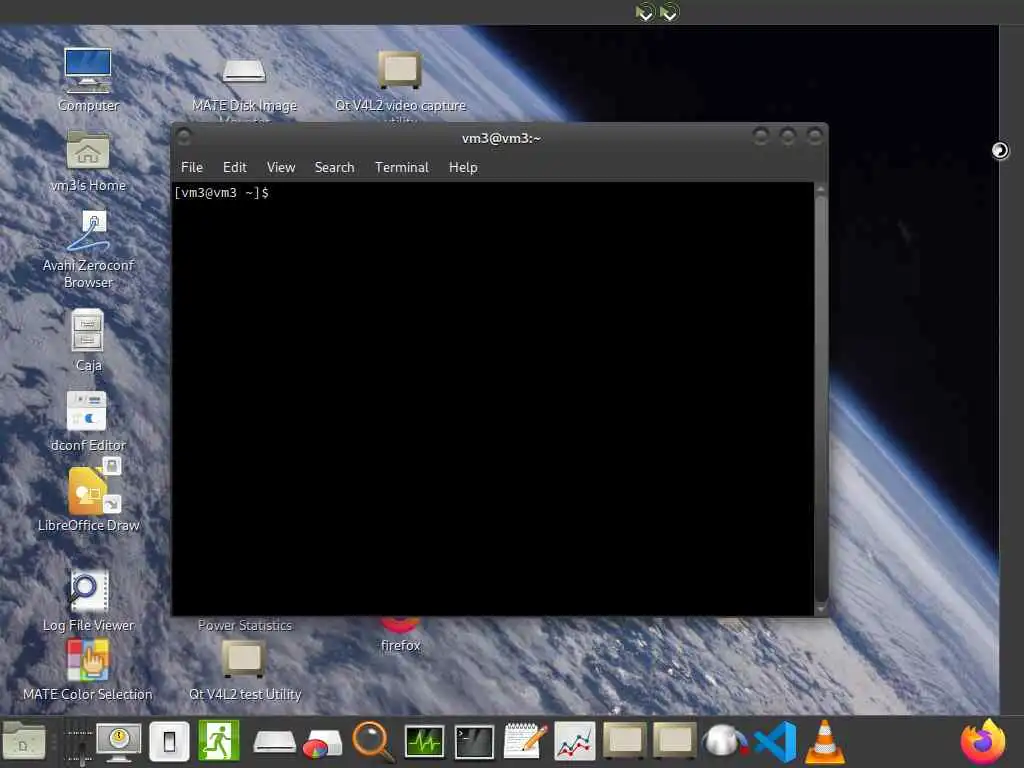Open Qt V4L2 test Utility desktop icon

(244, 660)
